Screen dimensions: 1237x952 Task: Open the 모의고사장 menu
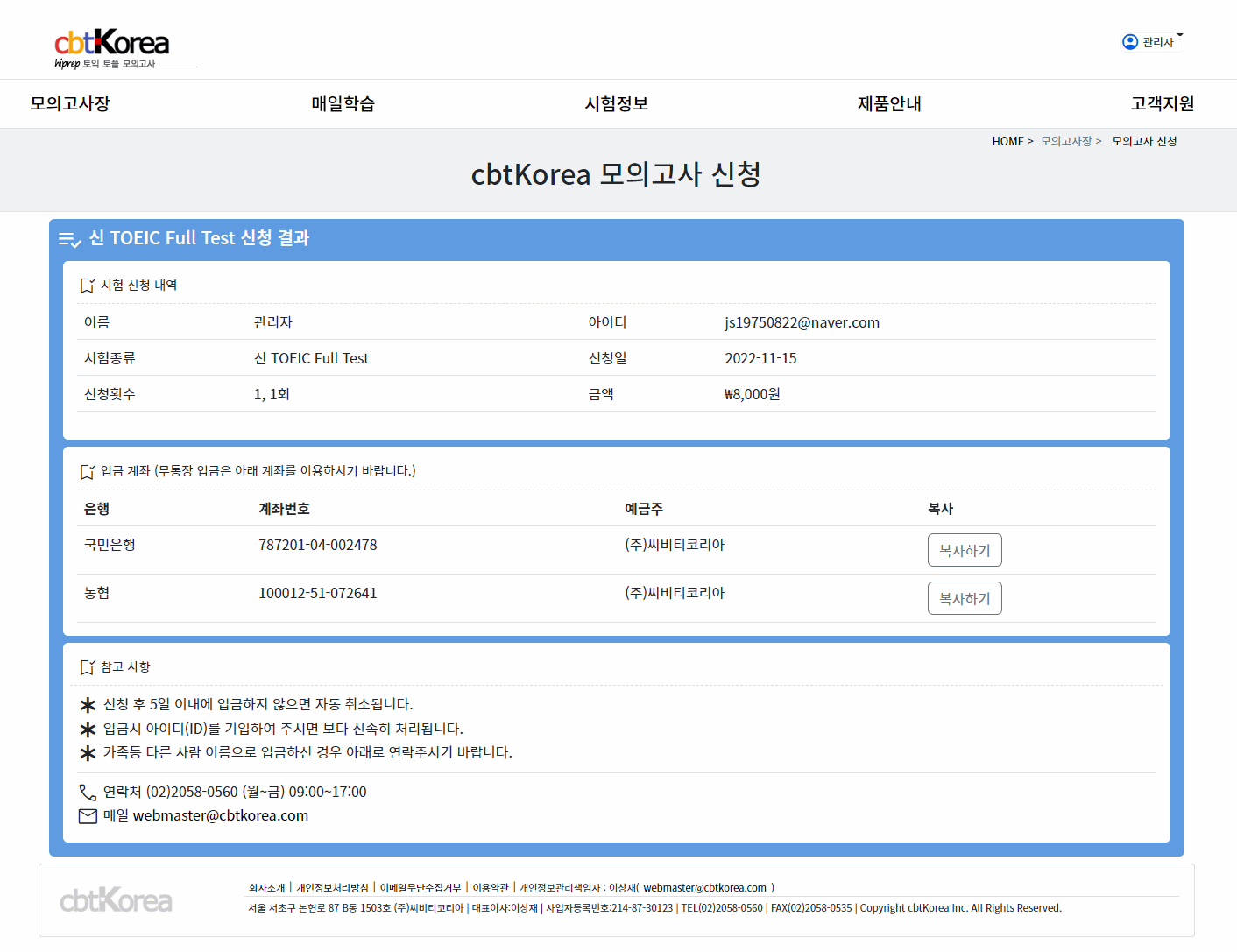point(70,103)
